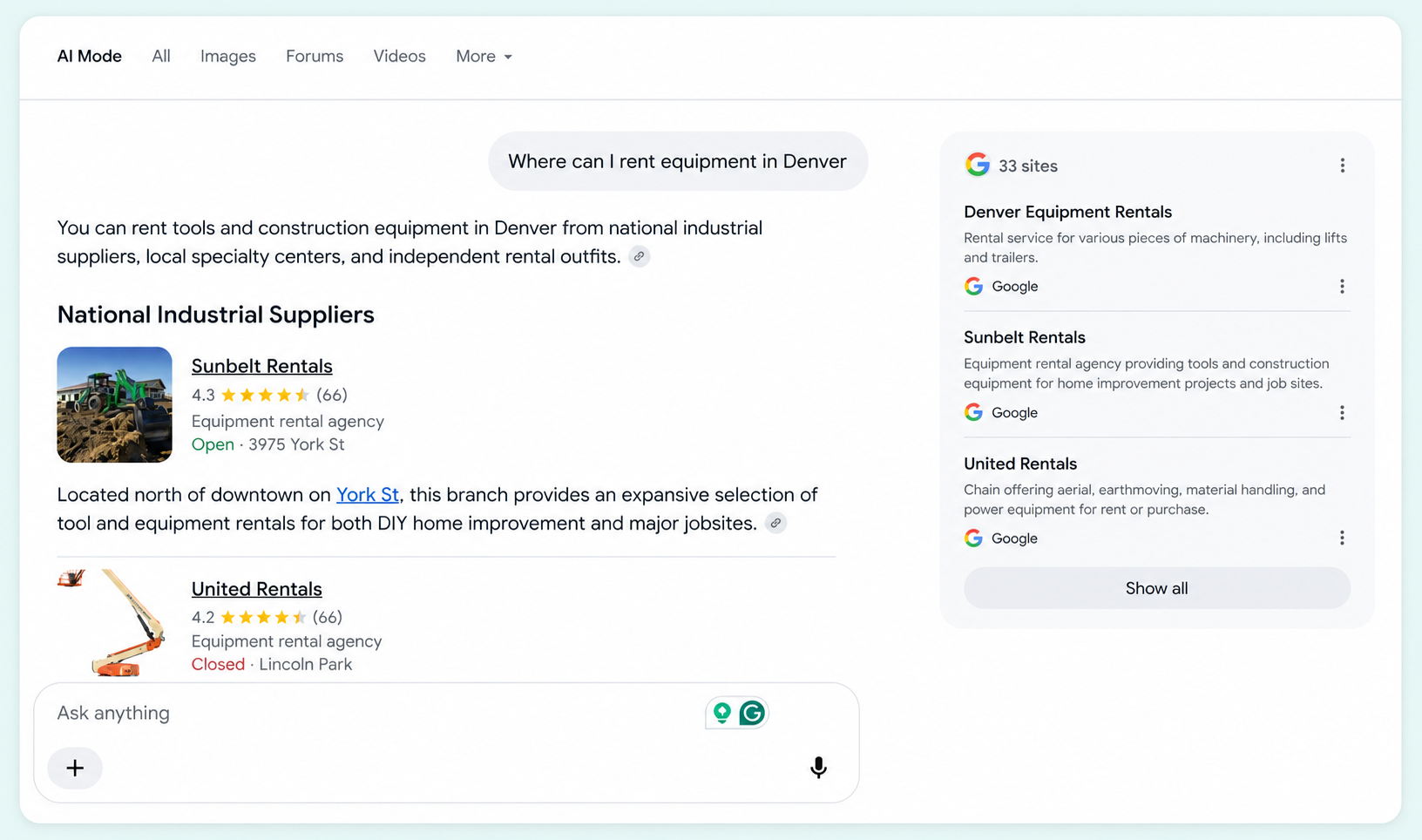The image size is (1422, 840).
Task: Switch to the Videos tab
Action: coord(400,56)
